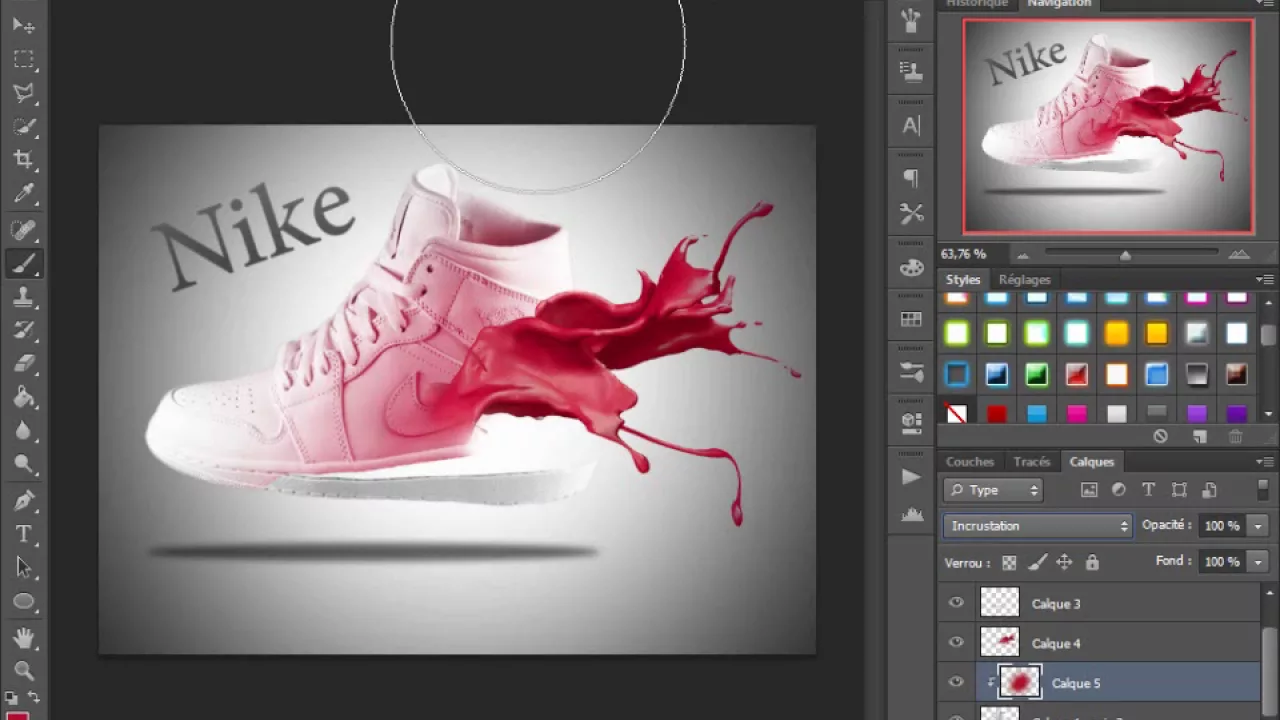Select the Dodge tool

pyautogui.click(x=24, y=465)
